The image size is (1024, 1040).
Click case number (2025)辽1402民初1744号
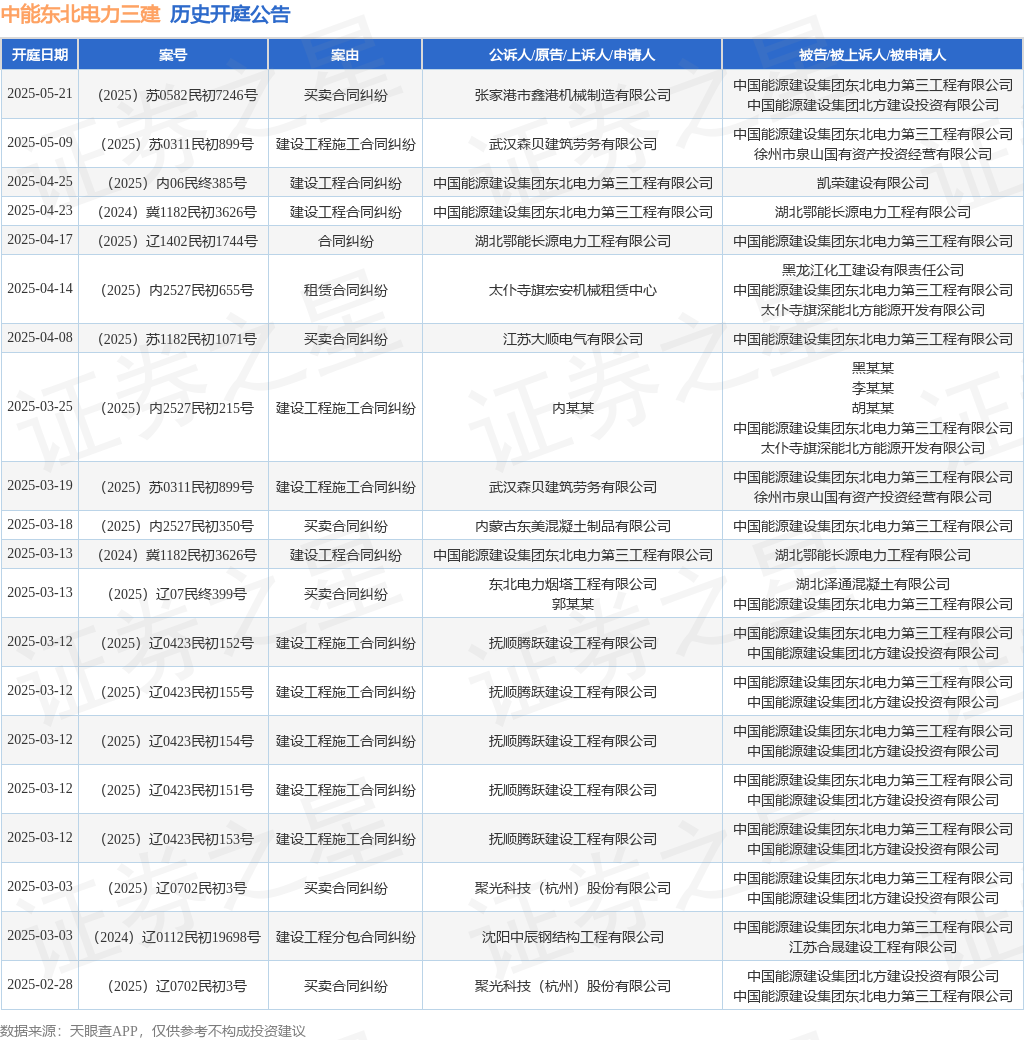[x=177, y=241]
